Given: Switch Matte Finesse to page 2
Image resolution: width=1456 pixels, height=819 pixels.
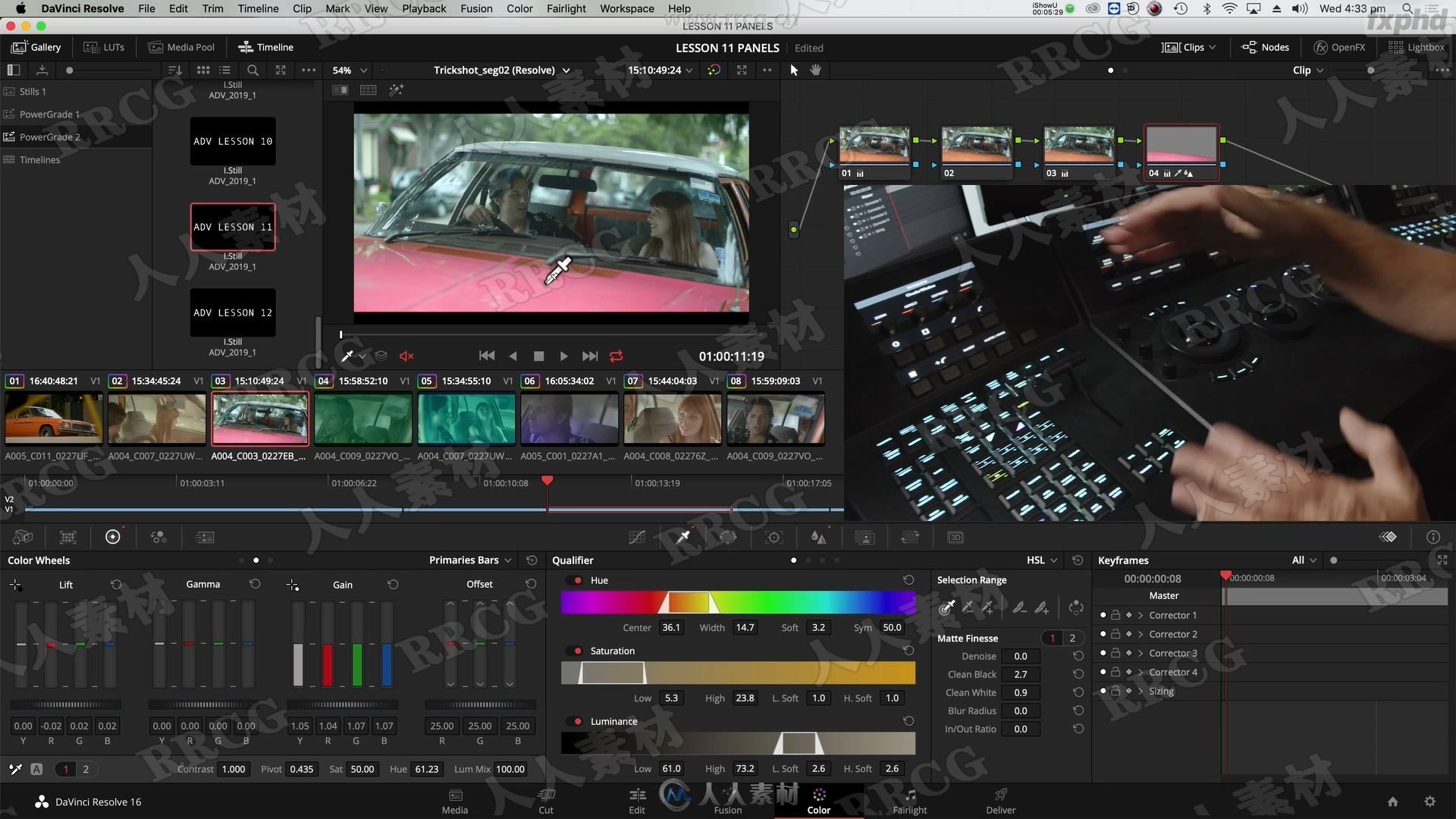Looking at the screenshot, I should click(x=1072, y=638).
